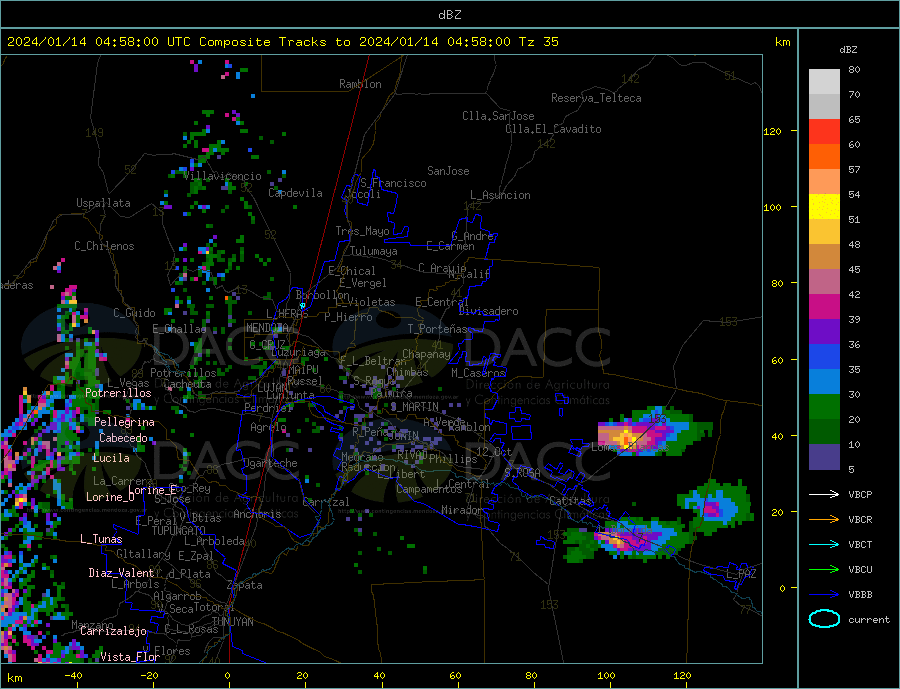
Task: Click the TUNUYAN label
Action: click(x=232, y=622)
